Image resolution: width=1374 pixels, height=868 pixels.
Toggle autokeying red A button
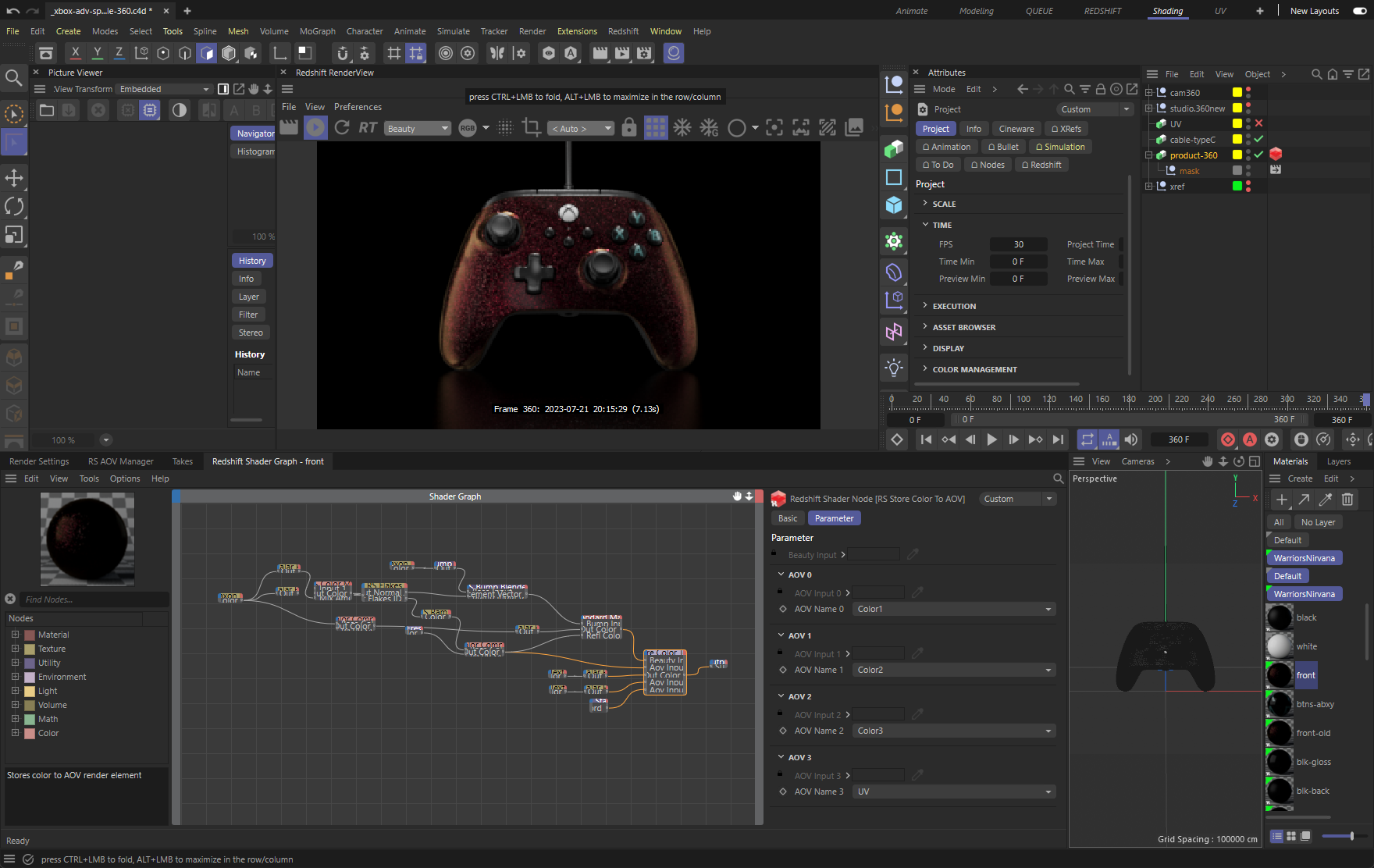tap(1250, 439)
